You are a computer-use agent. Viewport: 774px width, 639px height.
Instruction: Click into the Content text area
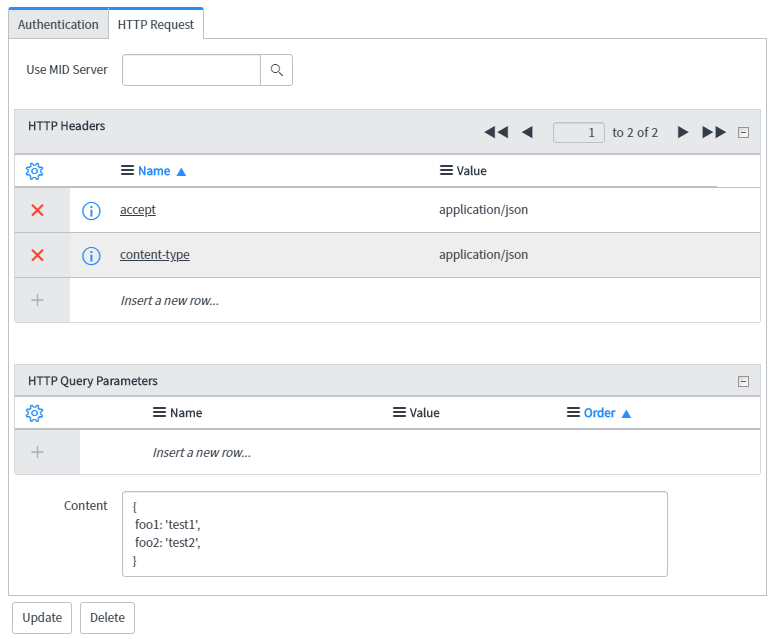[395, 534]
